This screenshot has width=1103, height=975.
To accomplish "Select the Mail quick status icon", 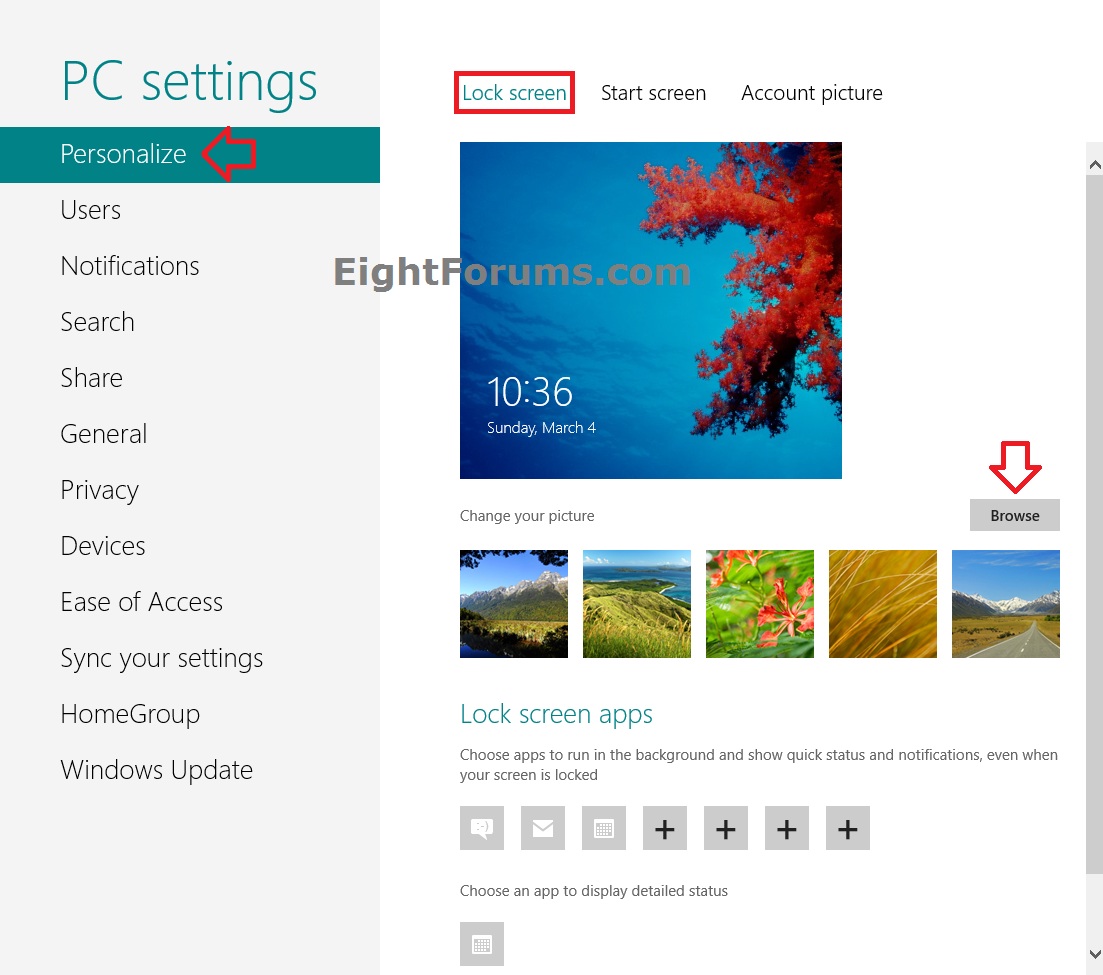I will click(543, 828).
